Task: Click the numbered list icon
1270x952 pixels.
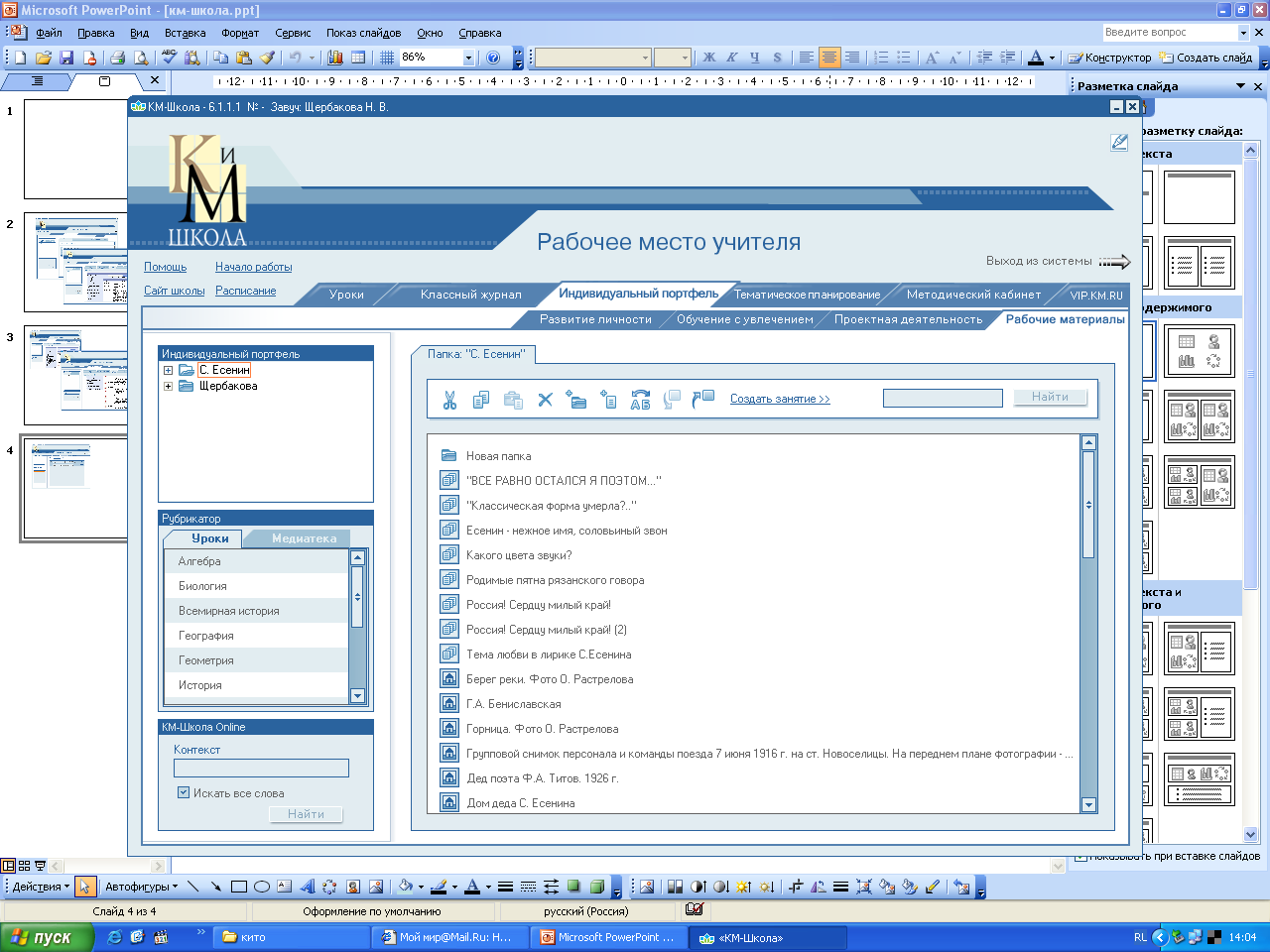Action: (x=881, y=58)
